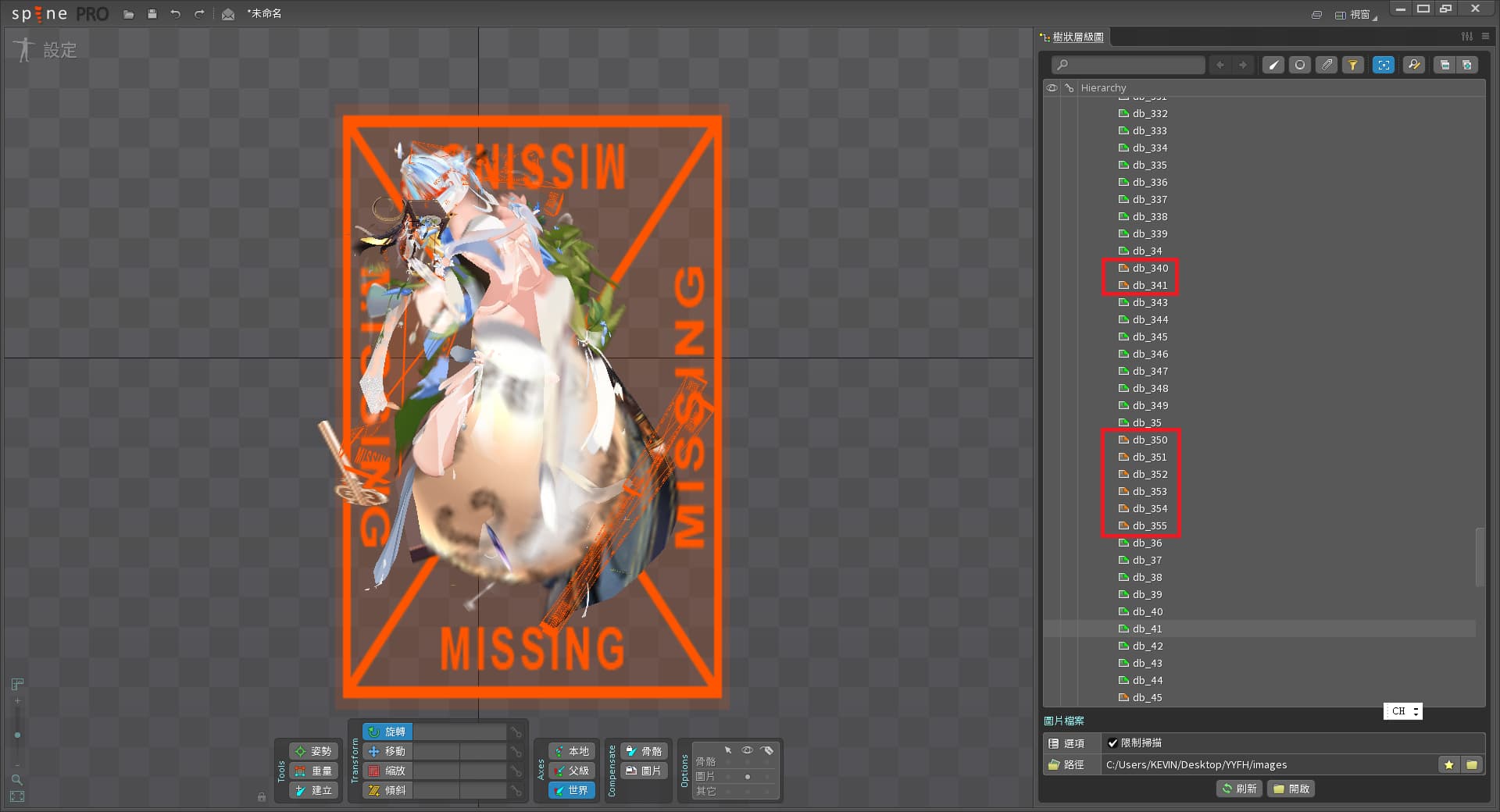Undo the last action

click(175, 14)
